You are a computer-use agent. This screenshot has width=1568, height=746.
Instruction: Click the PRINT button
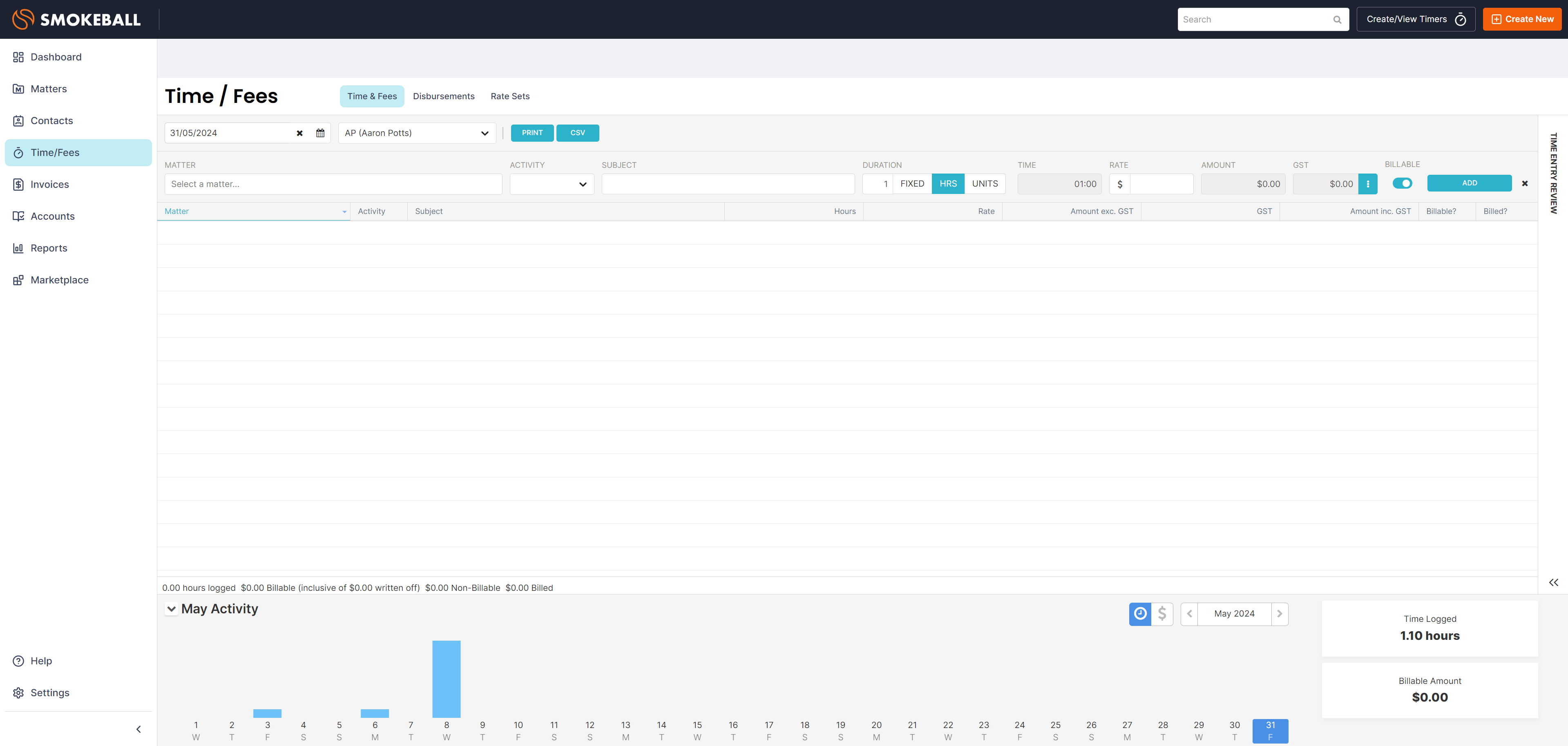(x=532, y=133)
